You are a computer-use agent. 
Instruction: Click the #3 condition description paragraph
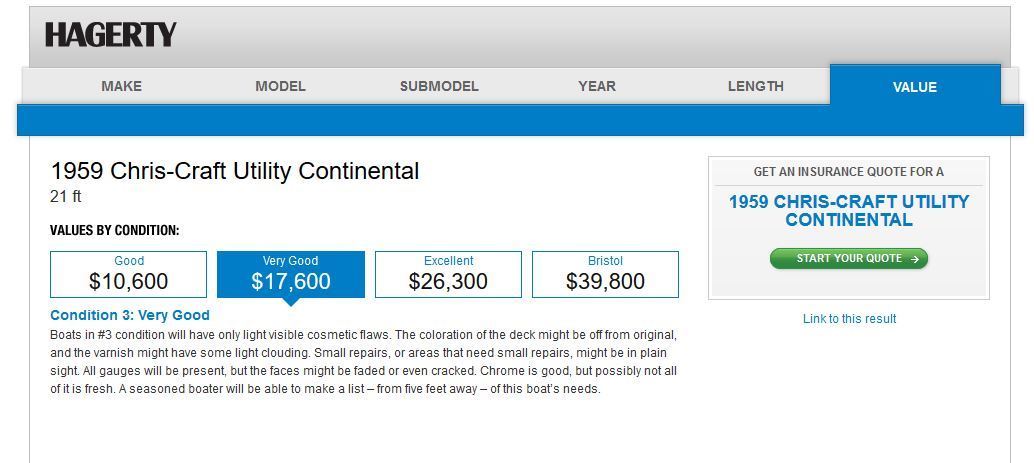(x=363, y=362)
